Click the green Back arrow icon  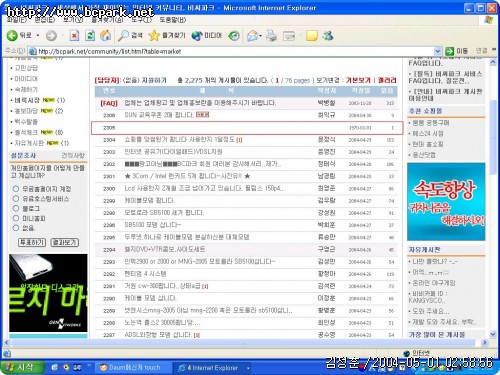coord(12,35)
